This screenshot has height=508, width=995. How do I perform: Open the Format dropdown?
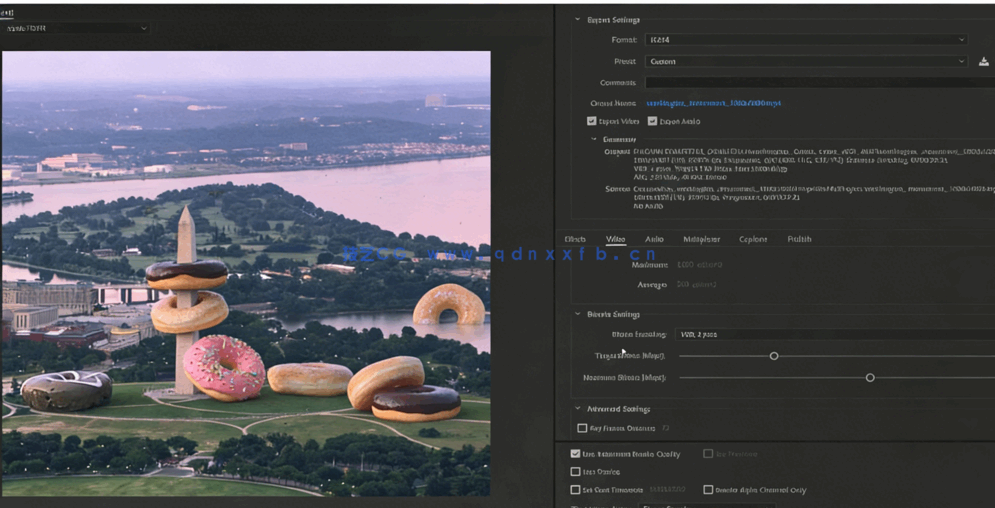coord(806,40)
